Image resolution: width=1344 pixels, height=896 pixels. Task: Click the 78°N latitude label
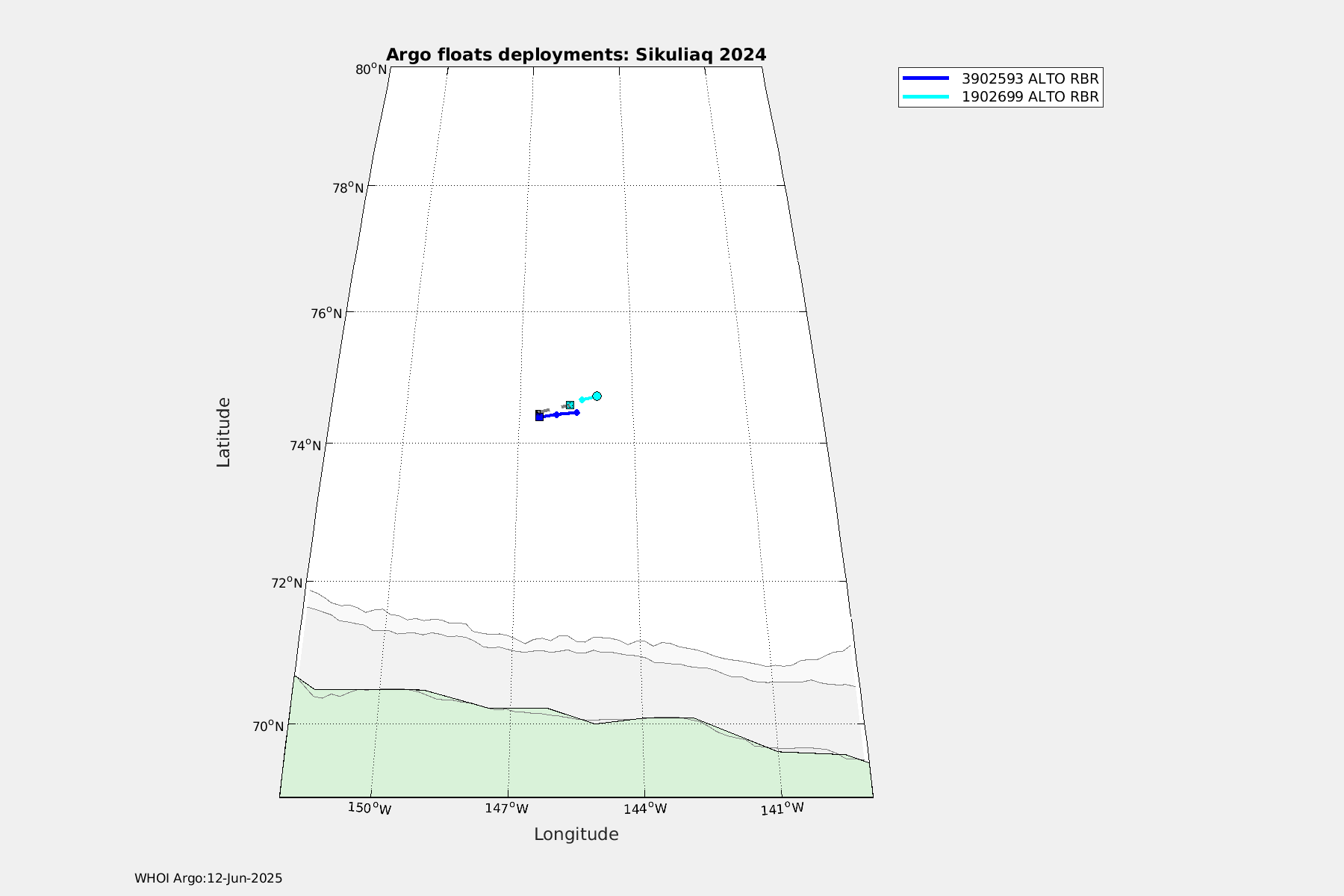coord(348,187)
